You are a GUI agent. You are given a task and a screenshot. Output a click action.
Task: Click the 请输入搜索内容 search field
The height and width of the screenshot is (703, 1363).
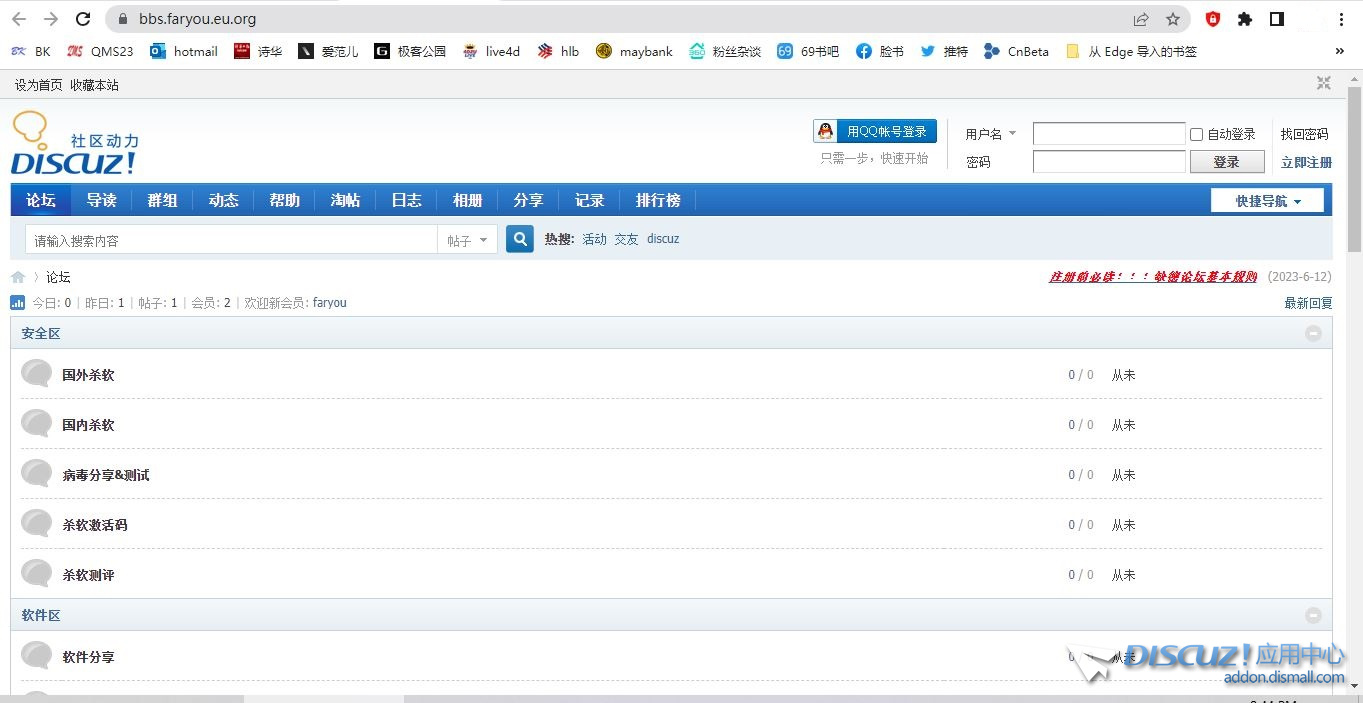coord(230,240)
